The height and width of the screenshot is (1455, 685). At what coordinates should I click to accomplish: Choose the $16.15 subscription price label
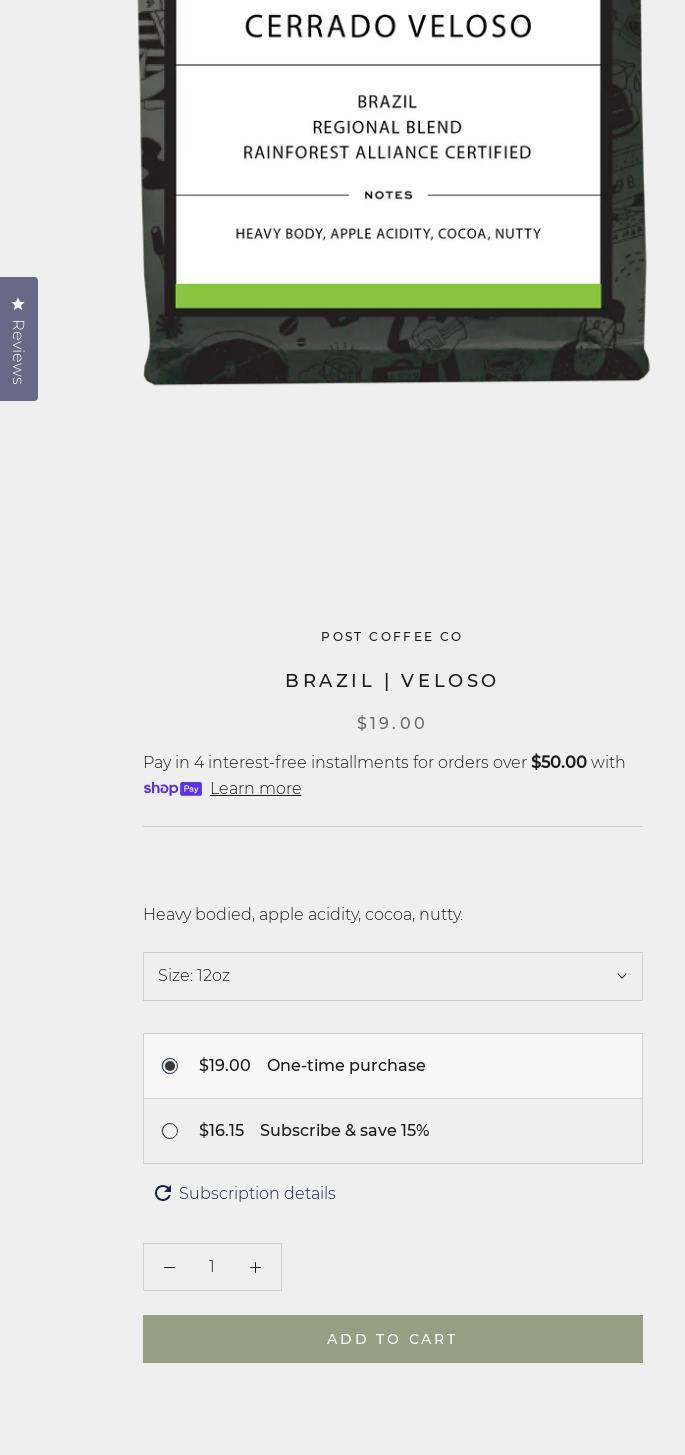[x=221, y=1131]
